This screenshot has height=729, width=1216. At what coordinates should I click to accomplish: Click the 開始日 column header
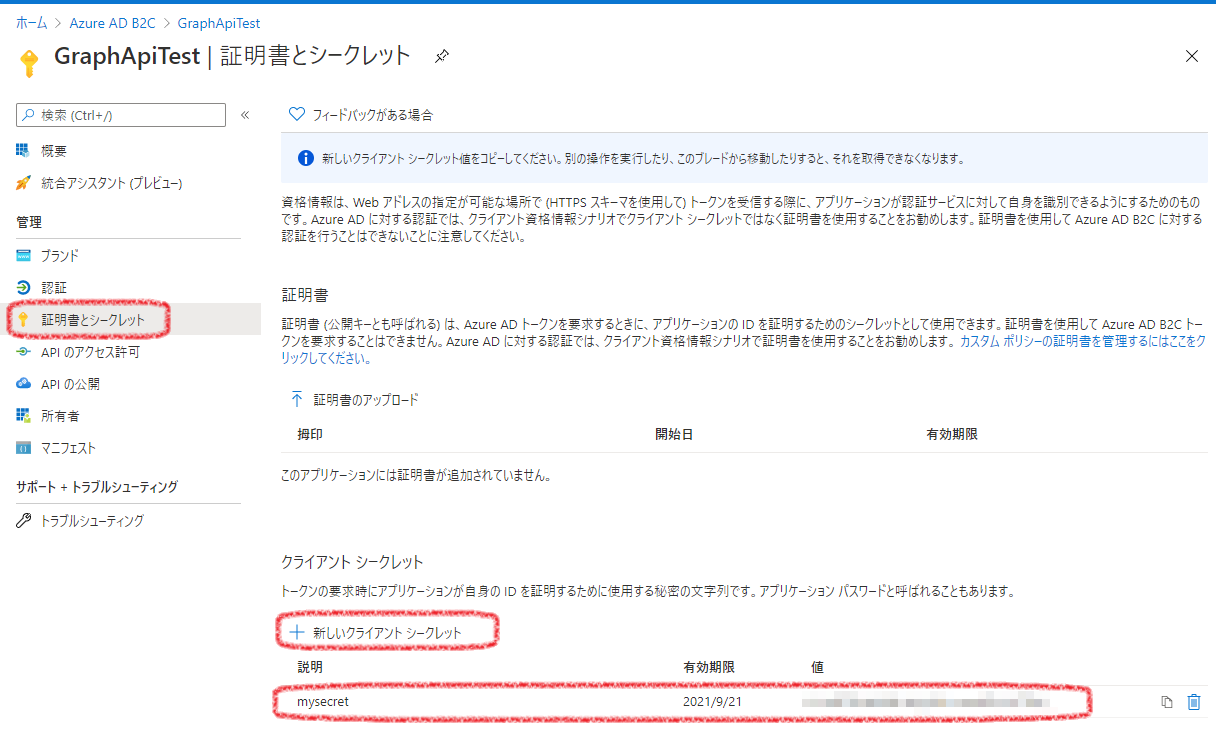(x=674, y=435)
